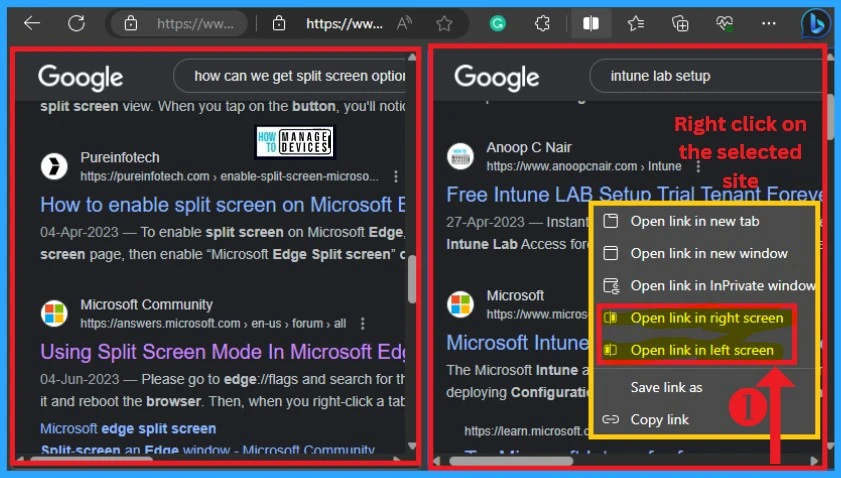841x478 pixels.
Task: Open the Favorites list icon
Action: click(x=636, y=23)
